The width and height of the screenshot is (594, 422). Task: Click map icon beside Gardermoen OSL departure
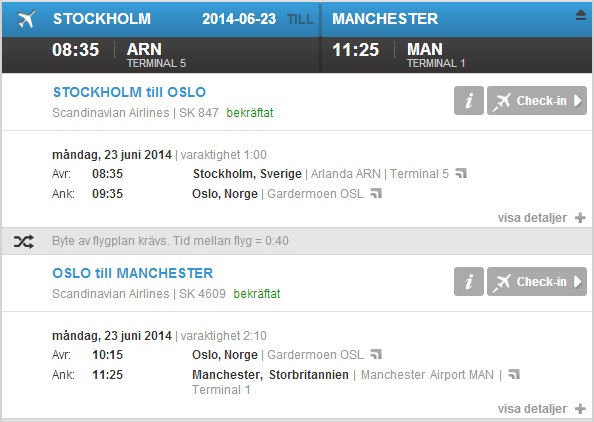(376, 354)
